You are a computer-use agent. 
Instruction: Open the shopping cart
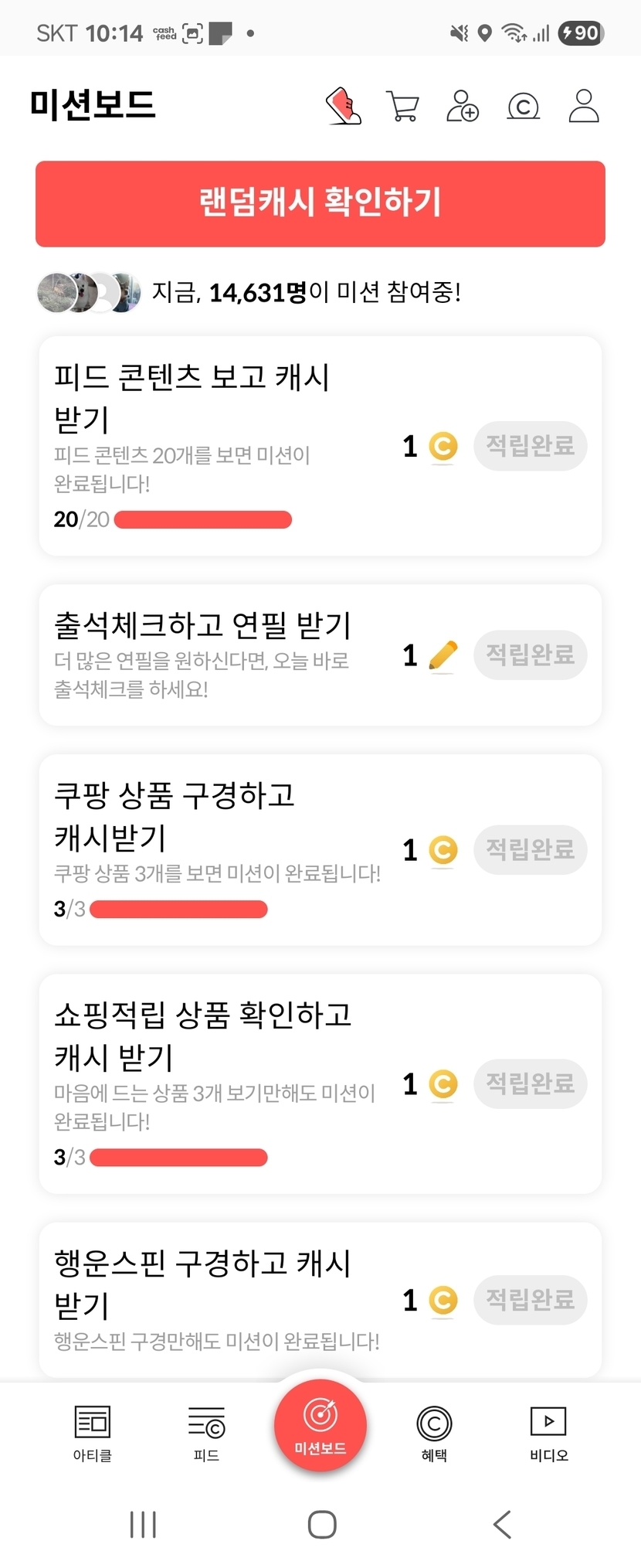[x=402, y=107]
